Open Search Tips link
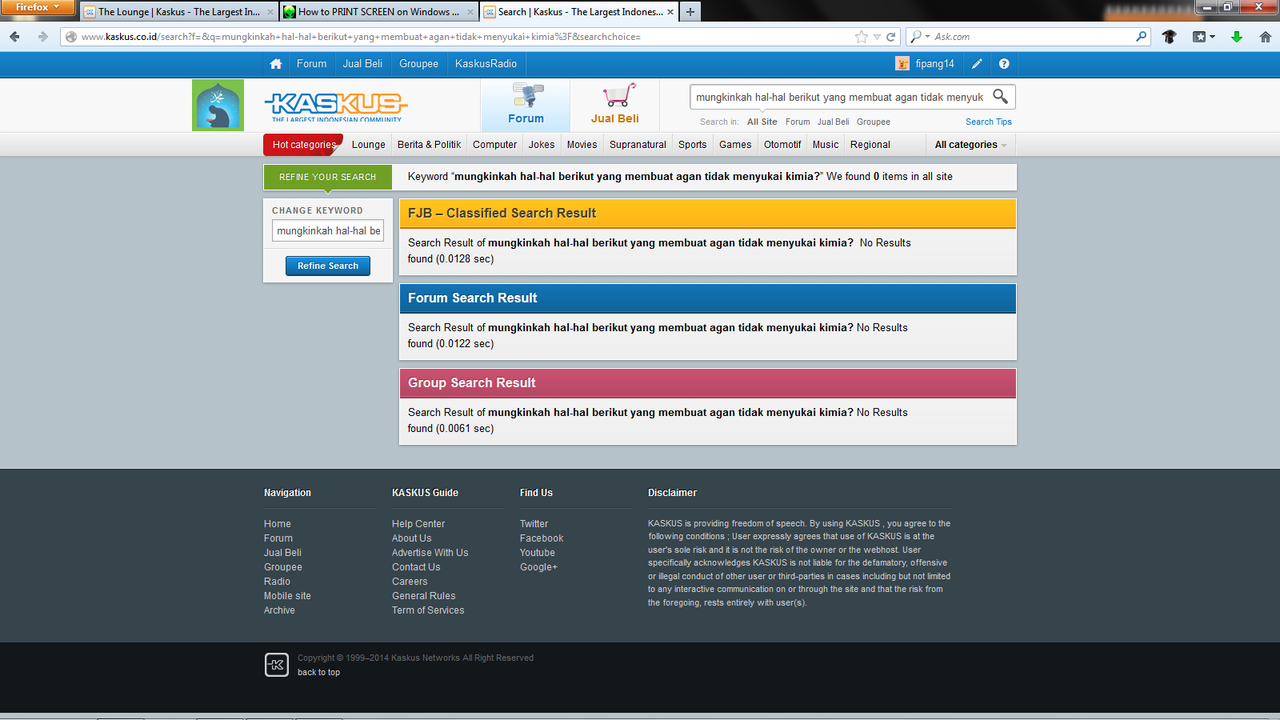1280x720 pixels. (x=989, y=122)
